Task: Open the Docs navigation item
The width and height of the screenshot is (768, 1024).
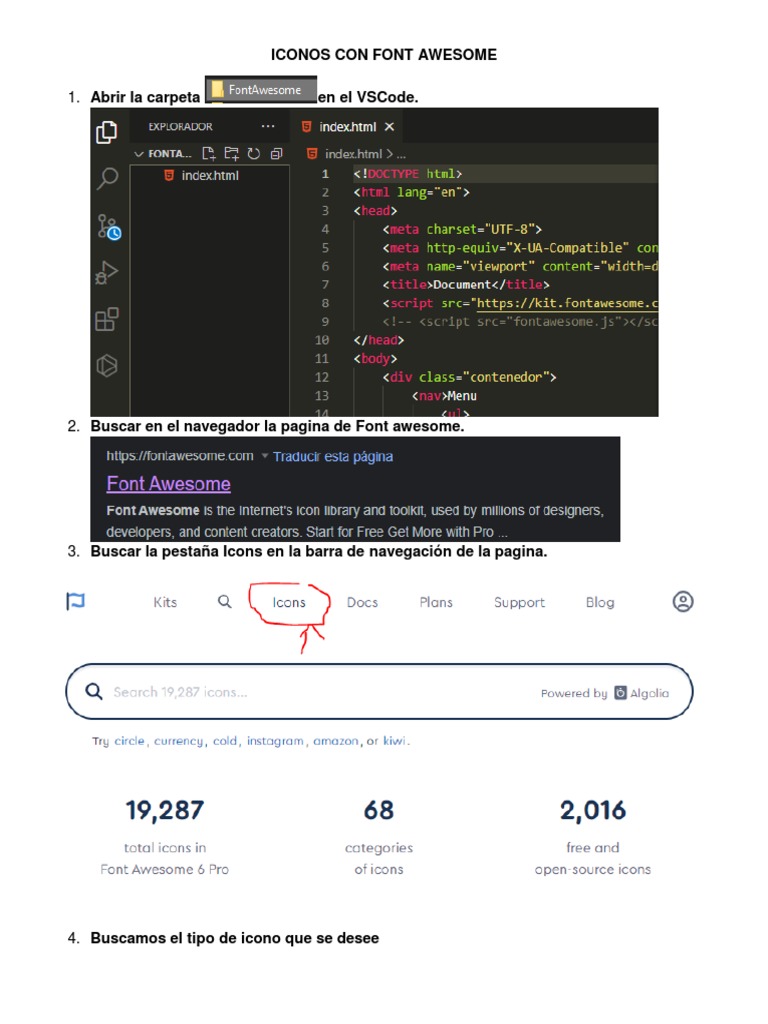Action: pyautogui.click(x=362, y=602)
